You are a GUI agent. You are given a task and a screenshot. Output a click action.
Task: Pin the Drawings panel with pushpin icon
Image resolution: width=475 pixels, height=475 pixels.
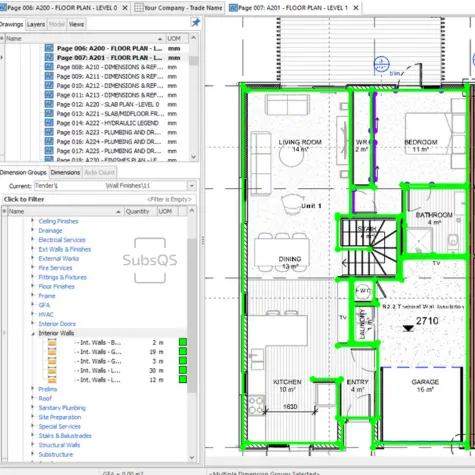195,23
